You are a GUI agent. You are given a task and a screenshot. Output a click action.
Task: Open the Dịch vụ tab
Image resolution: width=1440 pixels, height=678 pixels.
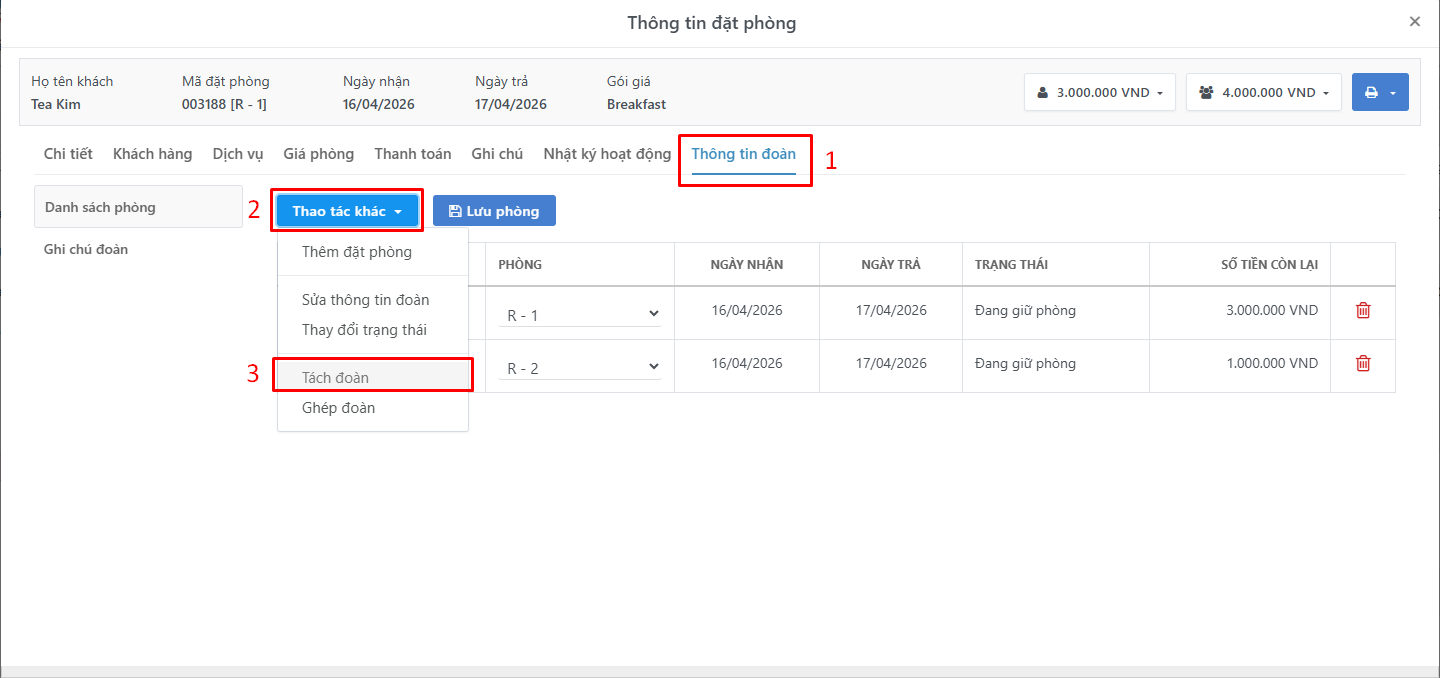pyautogui.click(x=238, y=154)
